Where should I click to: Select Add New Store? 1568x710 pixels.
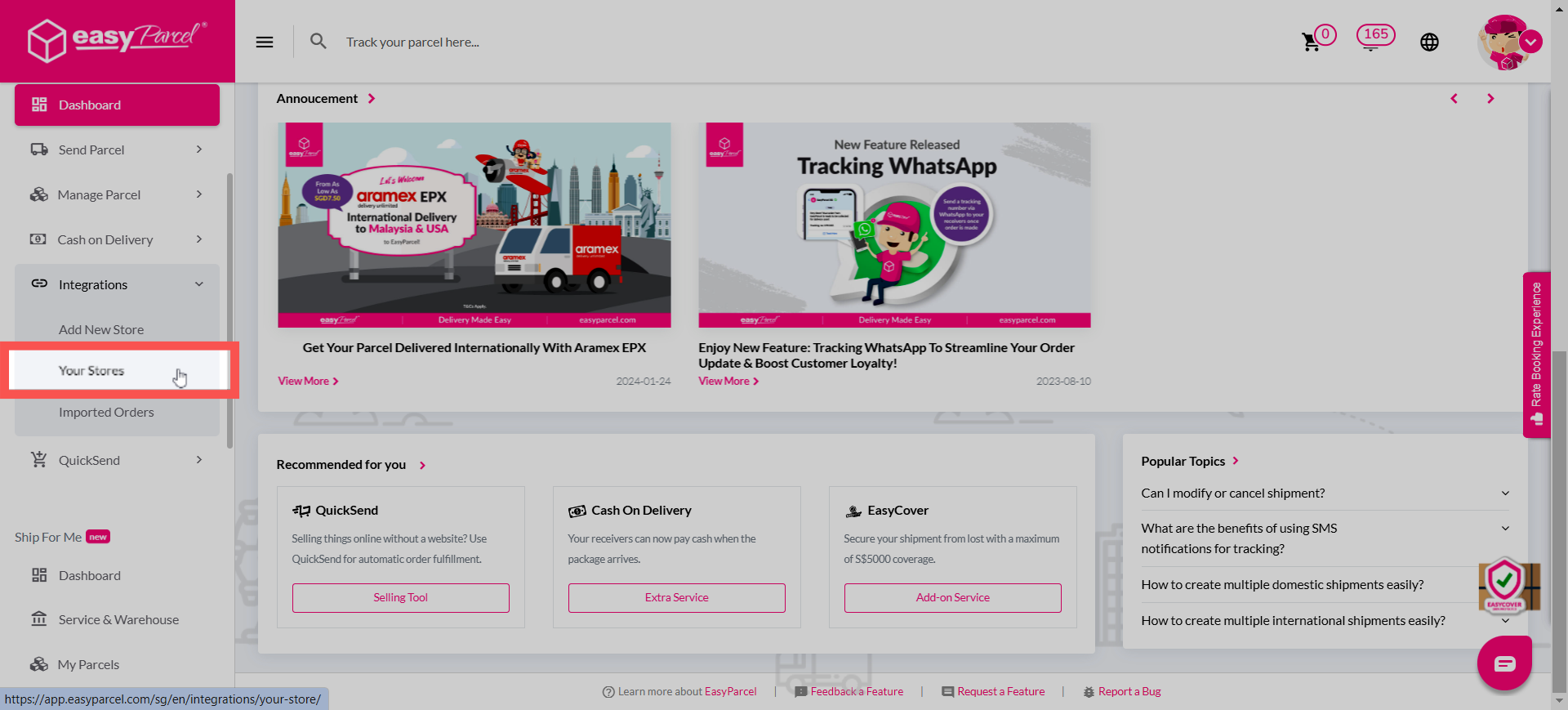tap(101, 329)
